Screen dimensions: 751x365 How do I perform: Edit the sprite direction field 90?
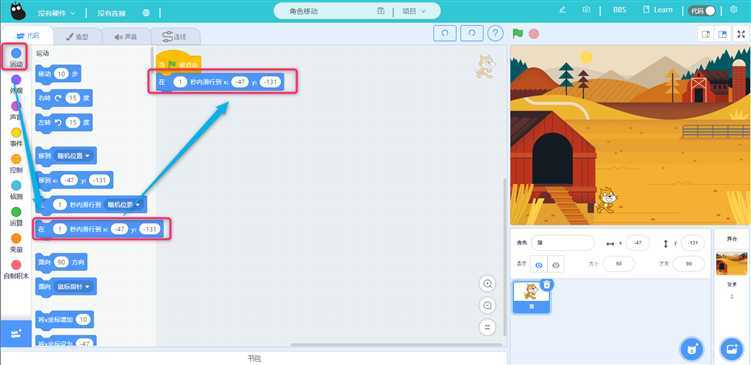point(689,264)
